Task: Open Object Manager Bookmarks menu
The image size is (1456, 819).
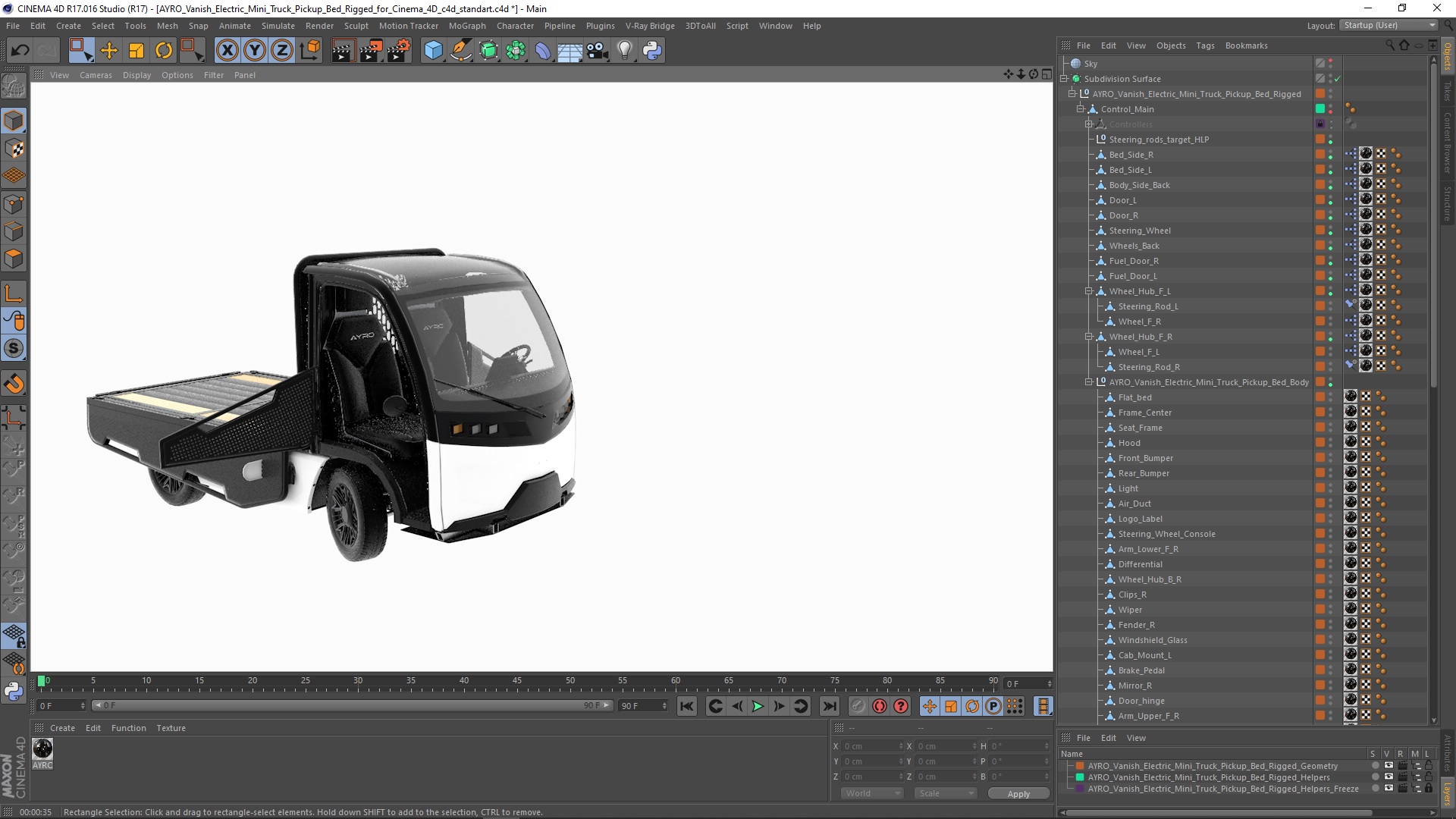Action: click(x=1246, y=45)
